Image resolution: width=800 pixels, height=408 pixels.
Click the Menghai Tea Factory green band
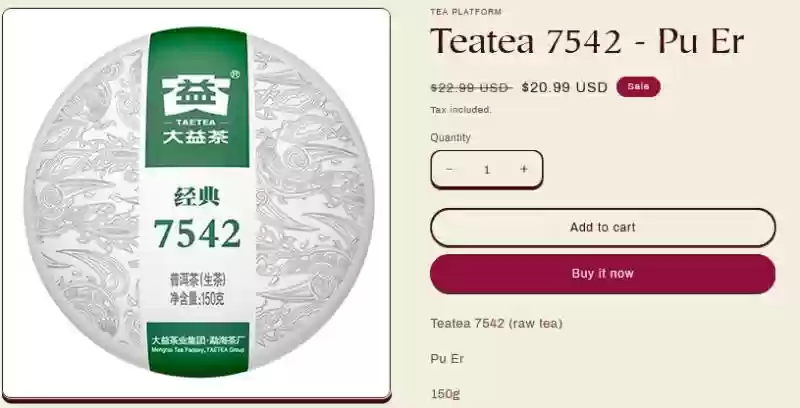click(x=197, y=346)
